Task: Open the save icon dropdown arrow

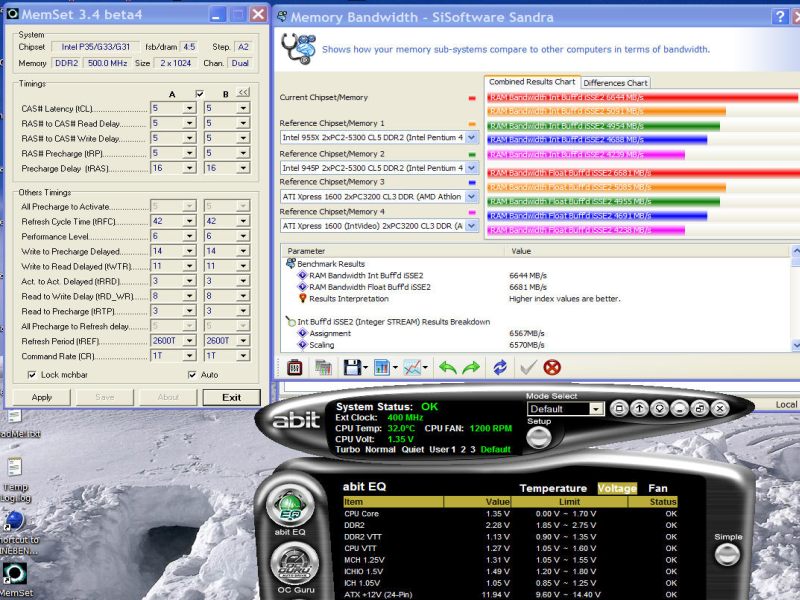Action: pyautogui.click(x=365, y=367)
